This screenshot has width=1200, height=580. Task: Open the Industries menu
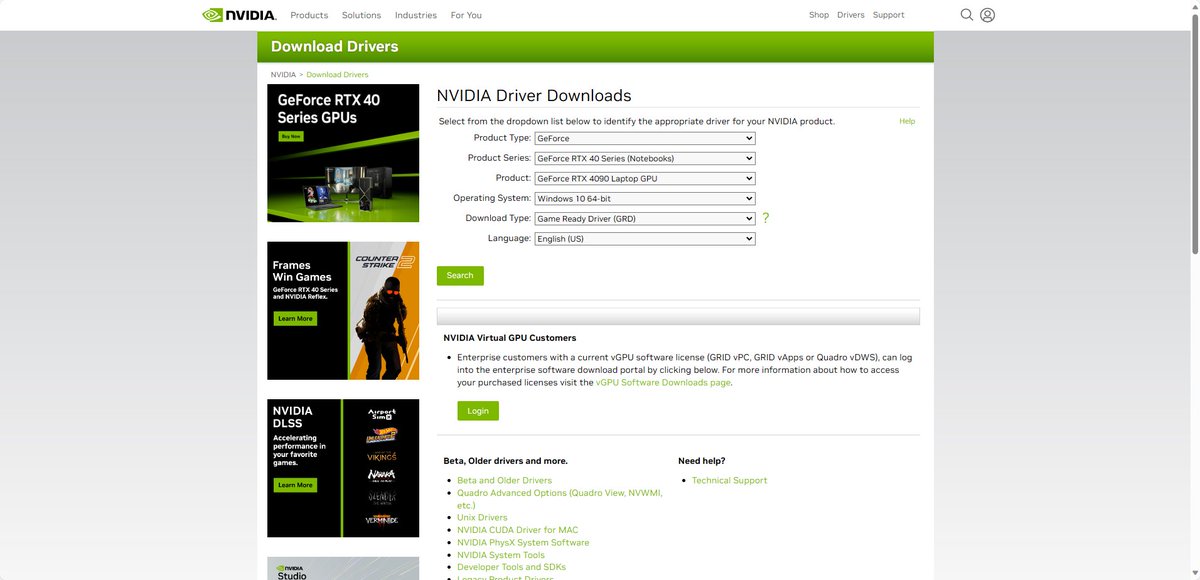point(416,15)
